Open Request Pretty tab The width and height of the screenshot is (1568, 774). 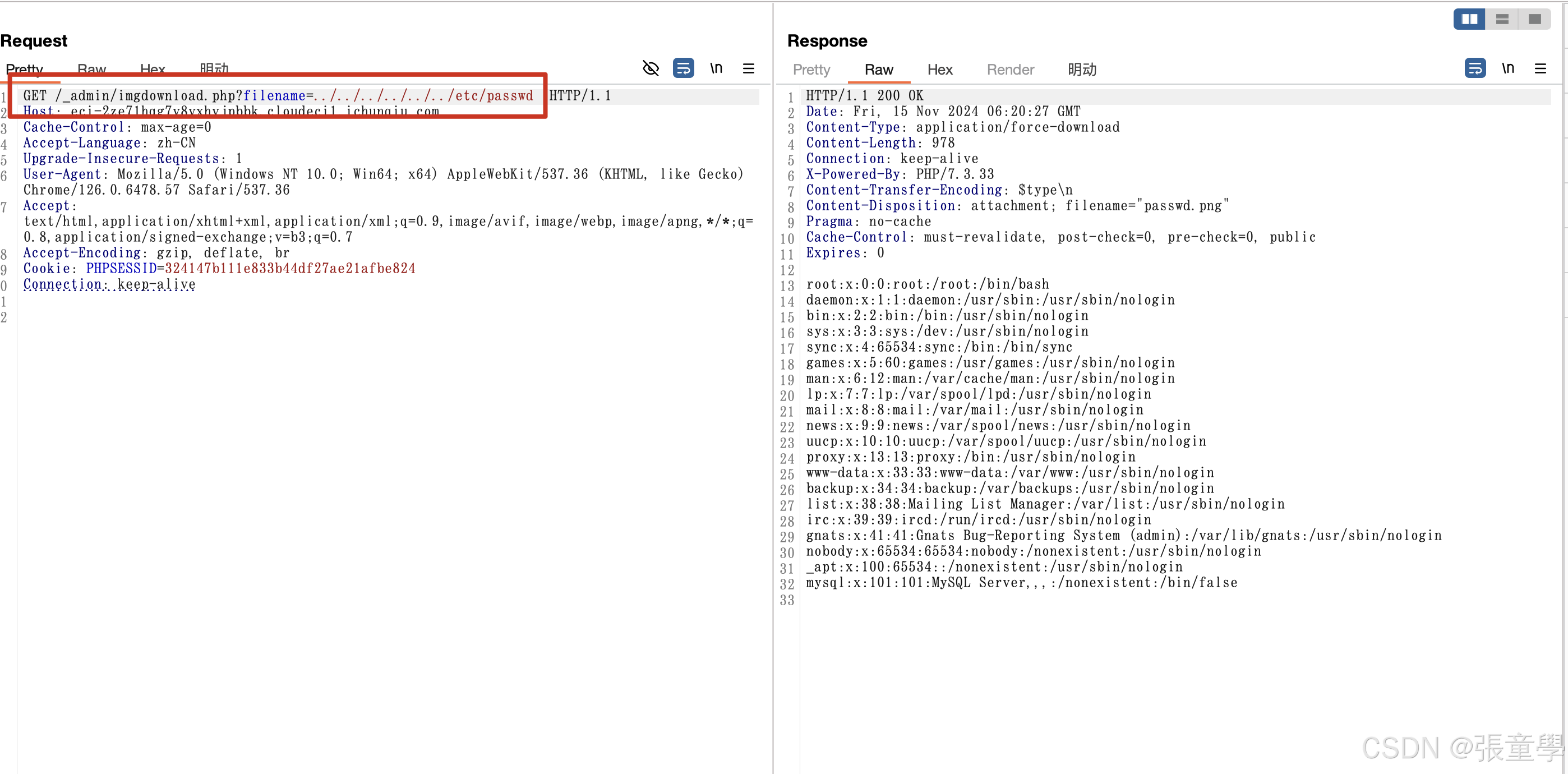(24, 69)
